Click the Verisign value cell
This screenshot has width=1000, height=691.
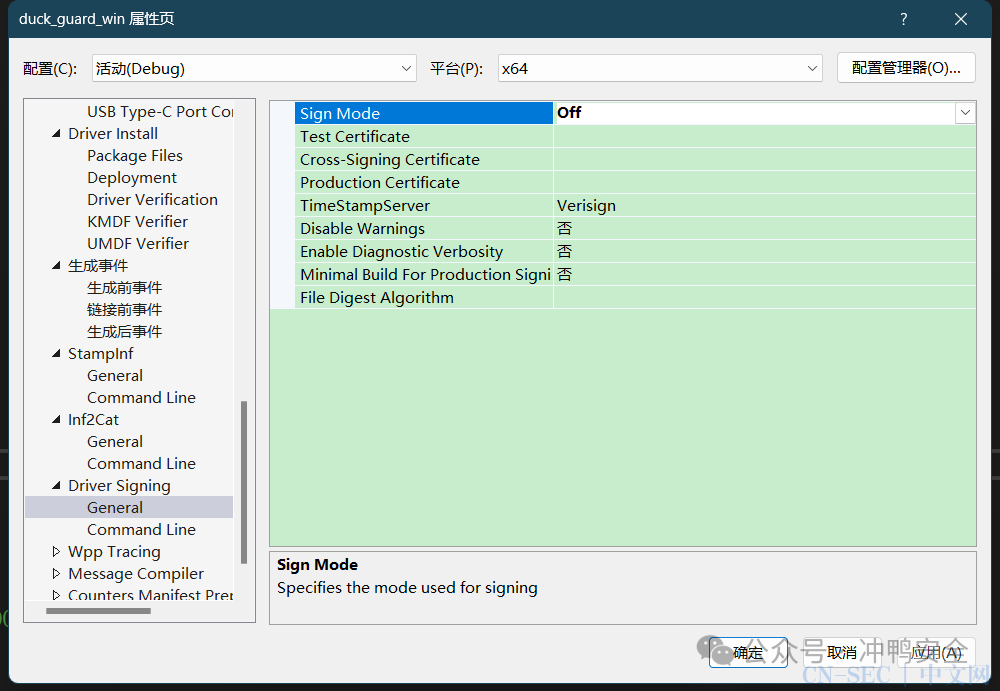tap(765, 205)
